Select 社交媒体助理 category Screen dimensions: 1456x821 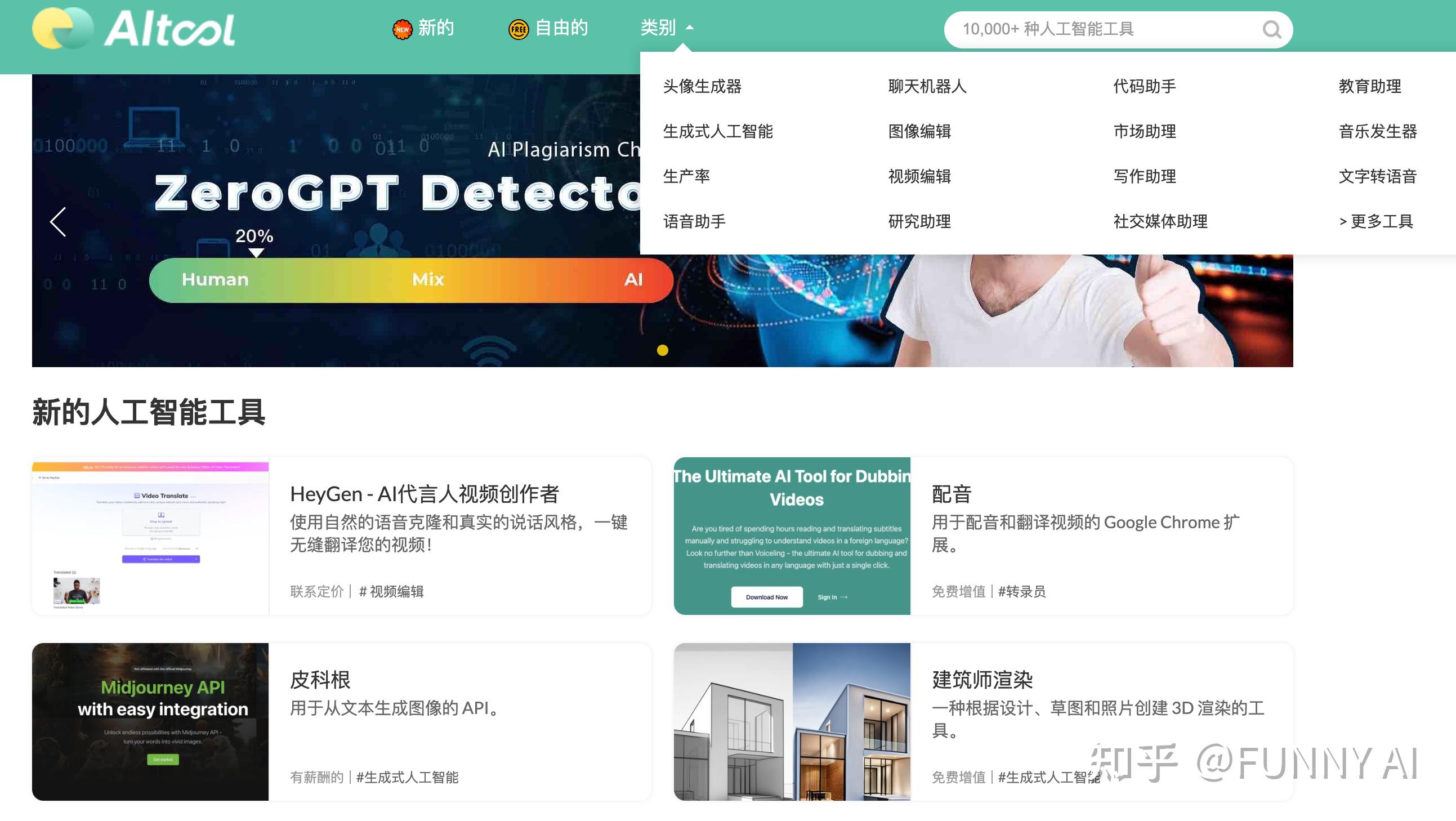1160,222
